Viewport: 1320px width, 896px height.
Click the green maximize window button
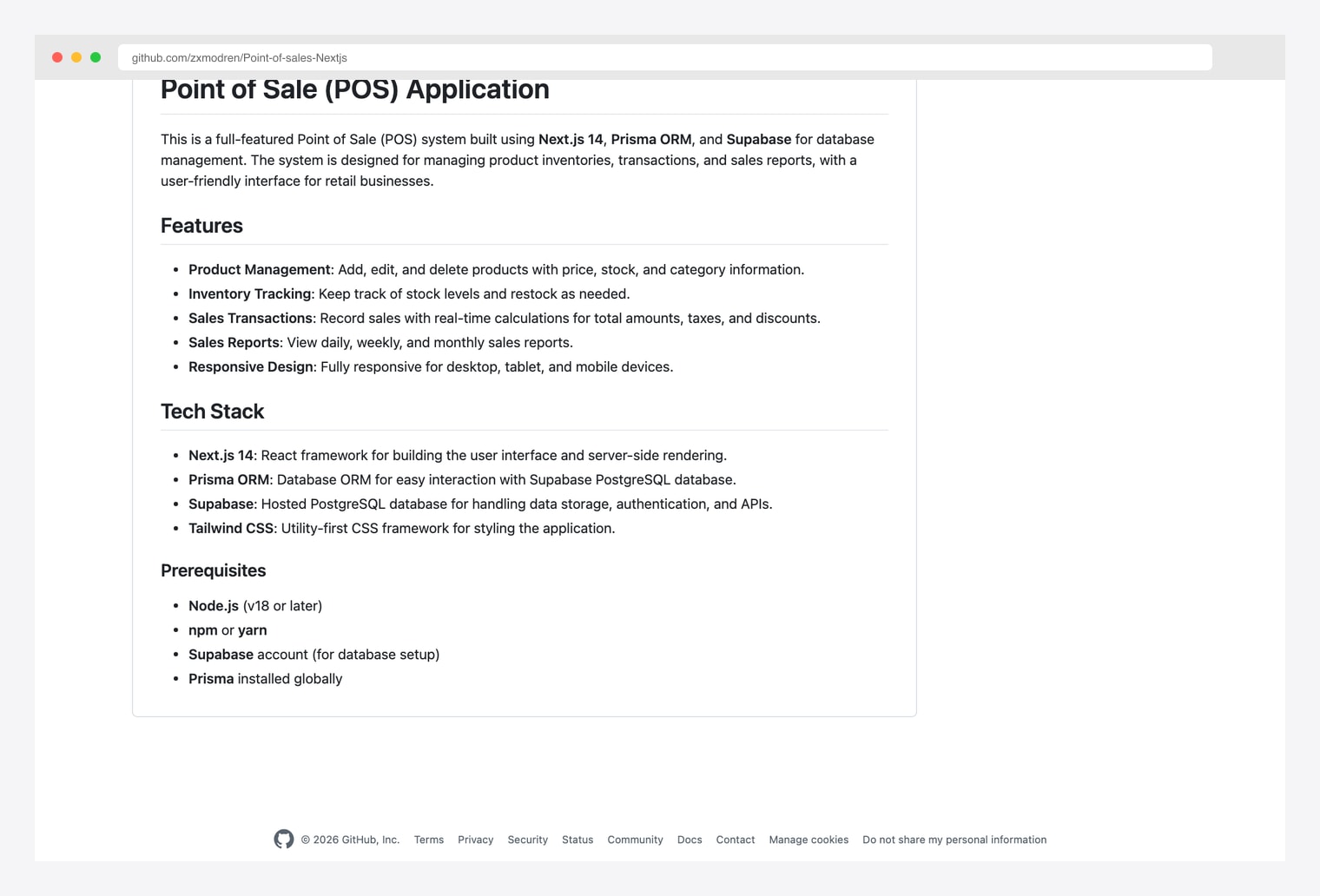click(x=96, y=57)
